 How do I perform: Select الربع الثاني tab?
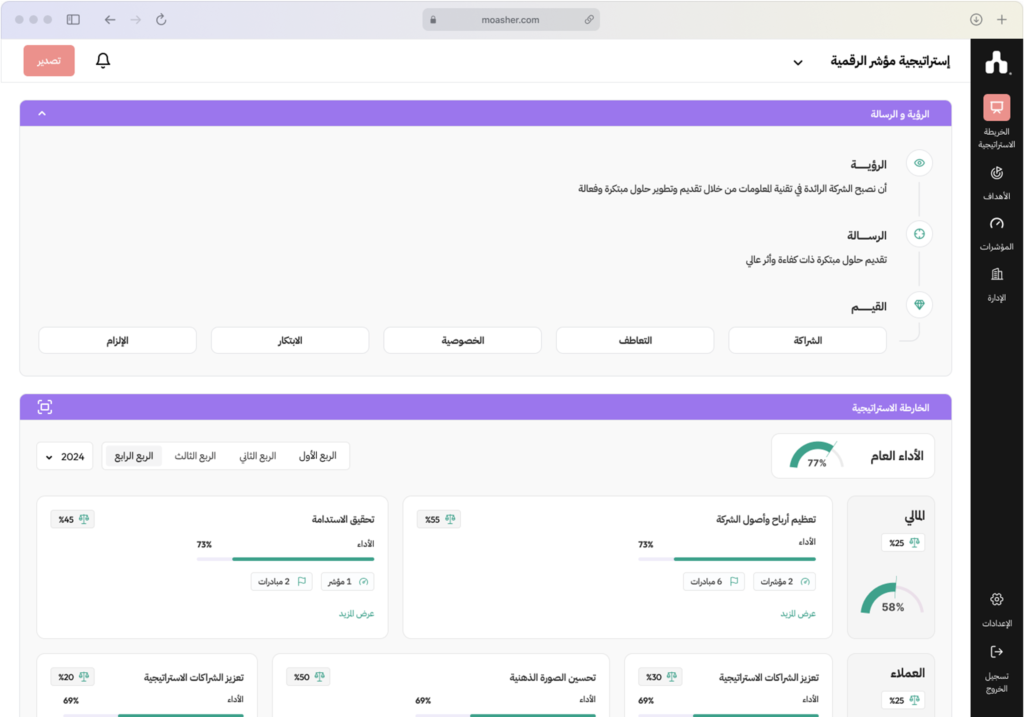click(257, 456)
